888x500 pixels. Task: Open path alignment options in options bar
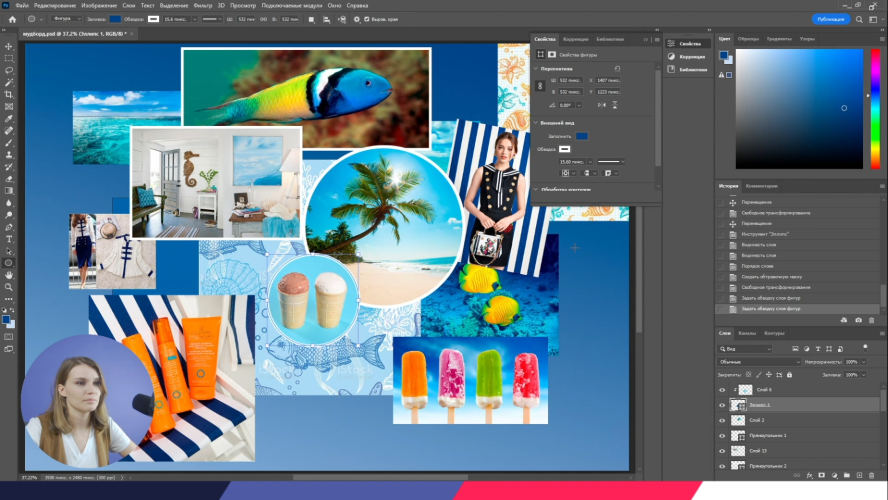[326, 19]
